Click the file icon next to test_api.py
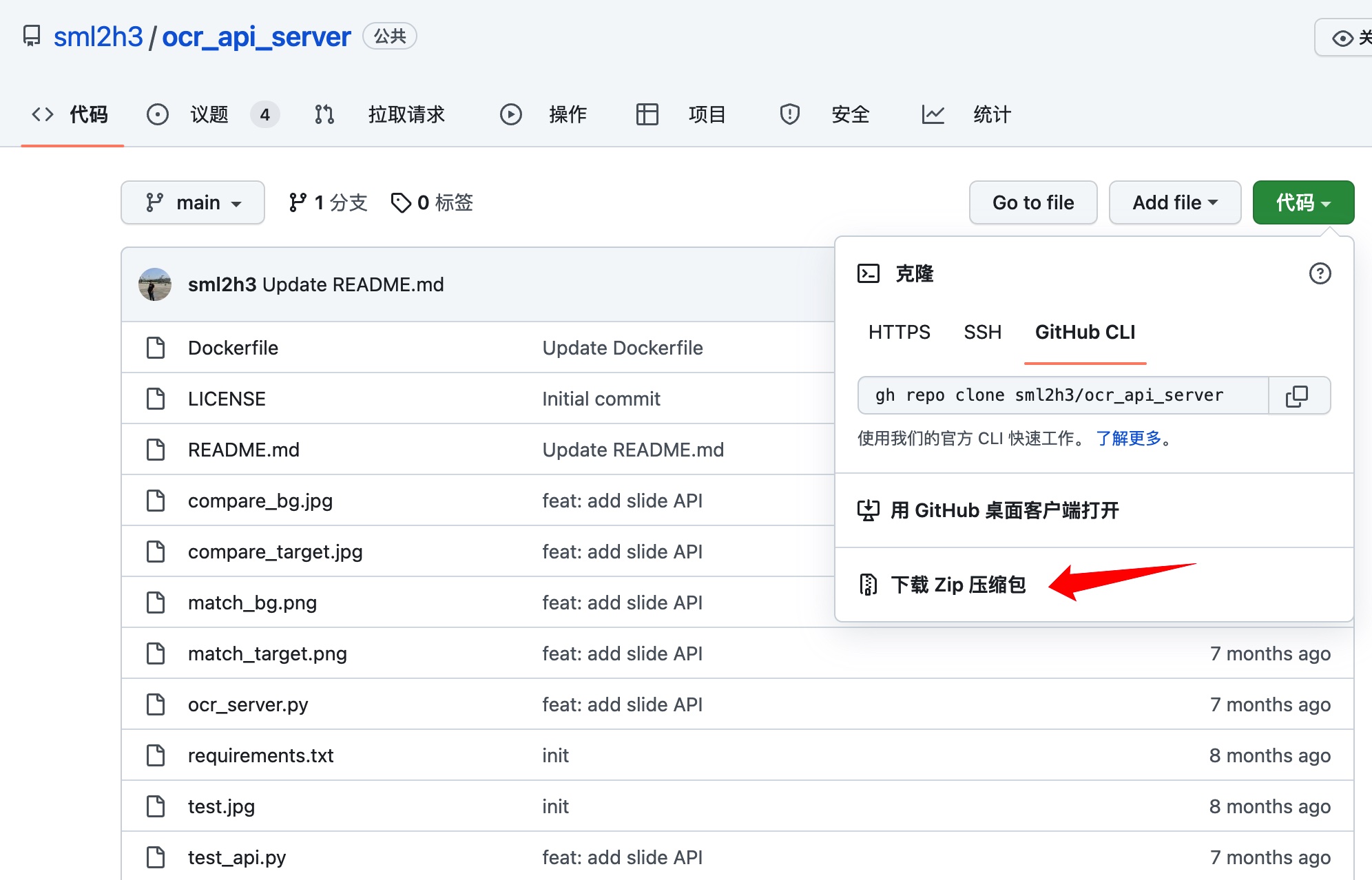 coord(156,857)
